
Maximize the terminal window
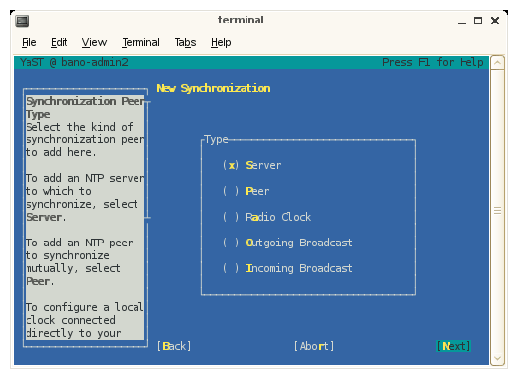[x=478, y=21]
